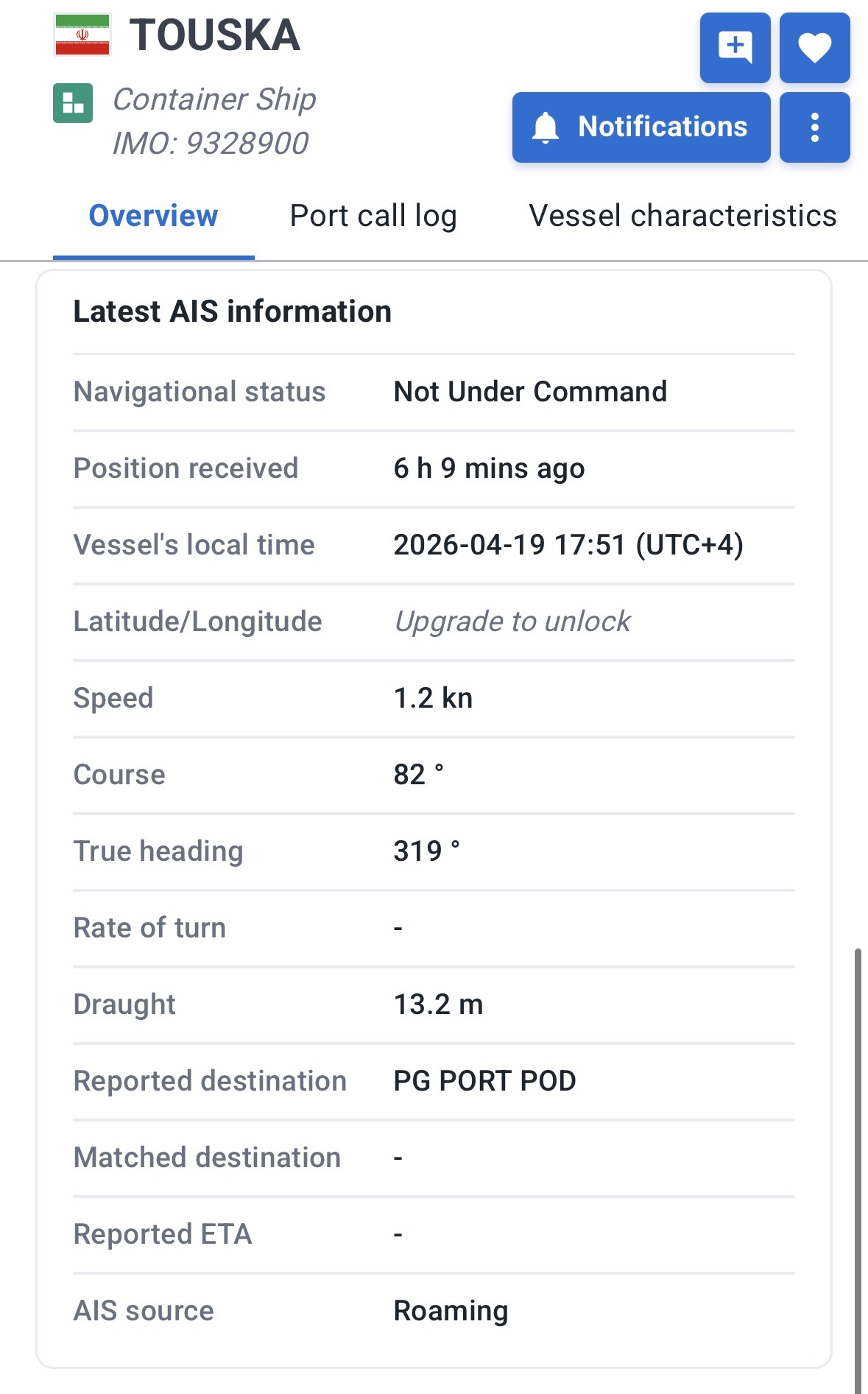Open the Port call log tab
868x1394 pixels.
[x=373, y=216]
